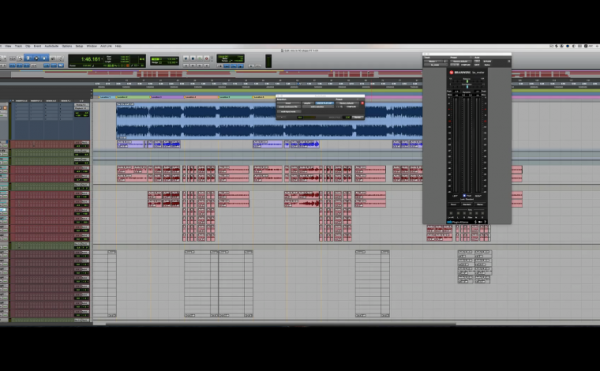This screenshot has width=600, height=371.
Task: Open the Window menu
Action: (92, 46)
